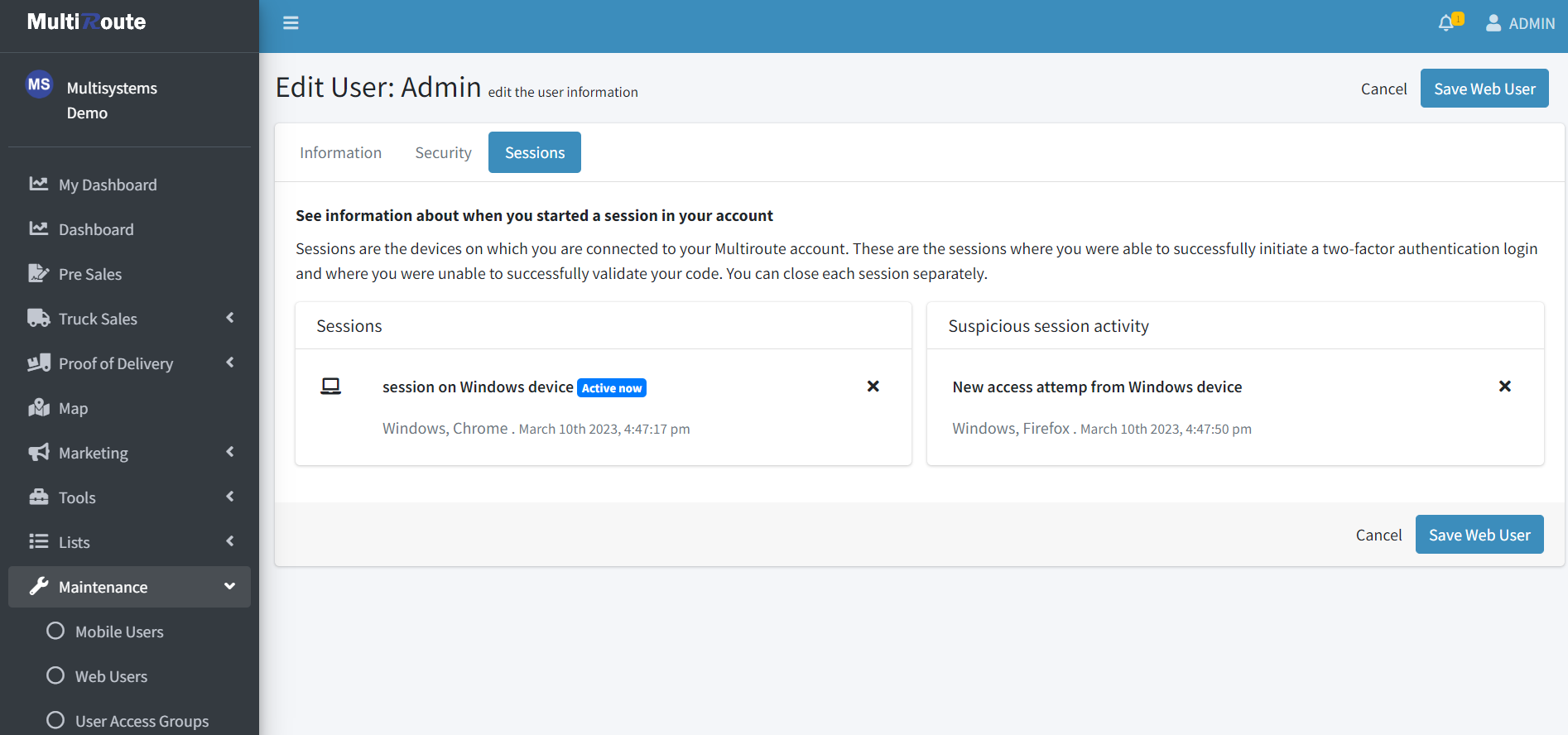Expand the Proof of Delivery submenu
The image size is (1568, 735).
(229, 363)
